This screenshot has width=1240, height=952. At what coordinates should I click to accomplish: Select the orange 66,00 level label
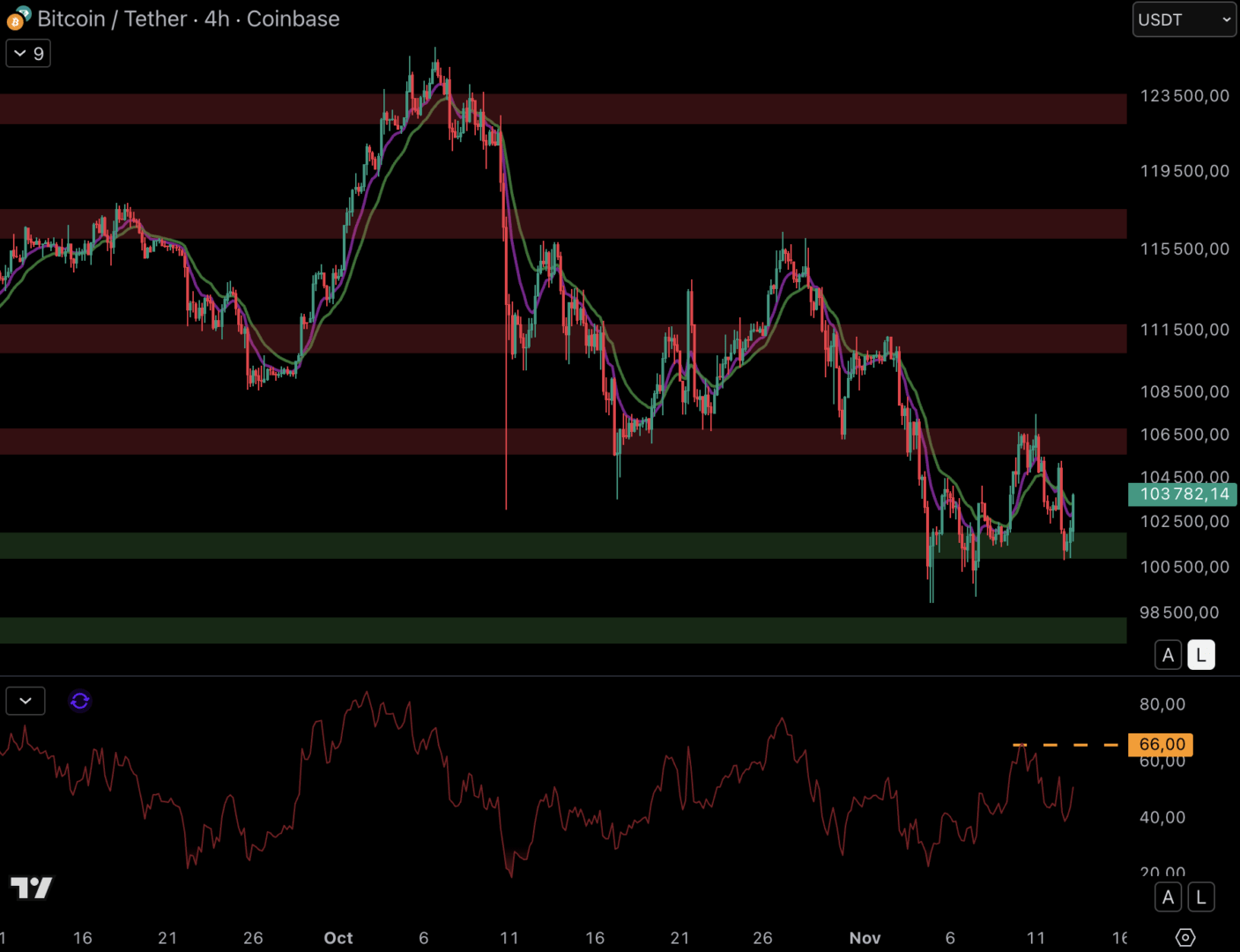click(1161, 745)
